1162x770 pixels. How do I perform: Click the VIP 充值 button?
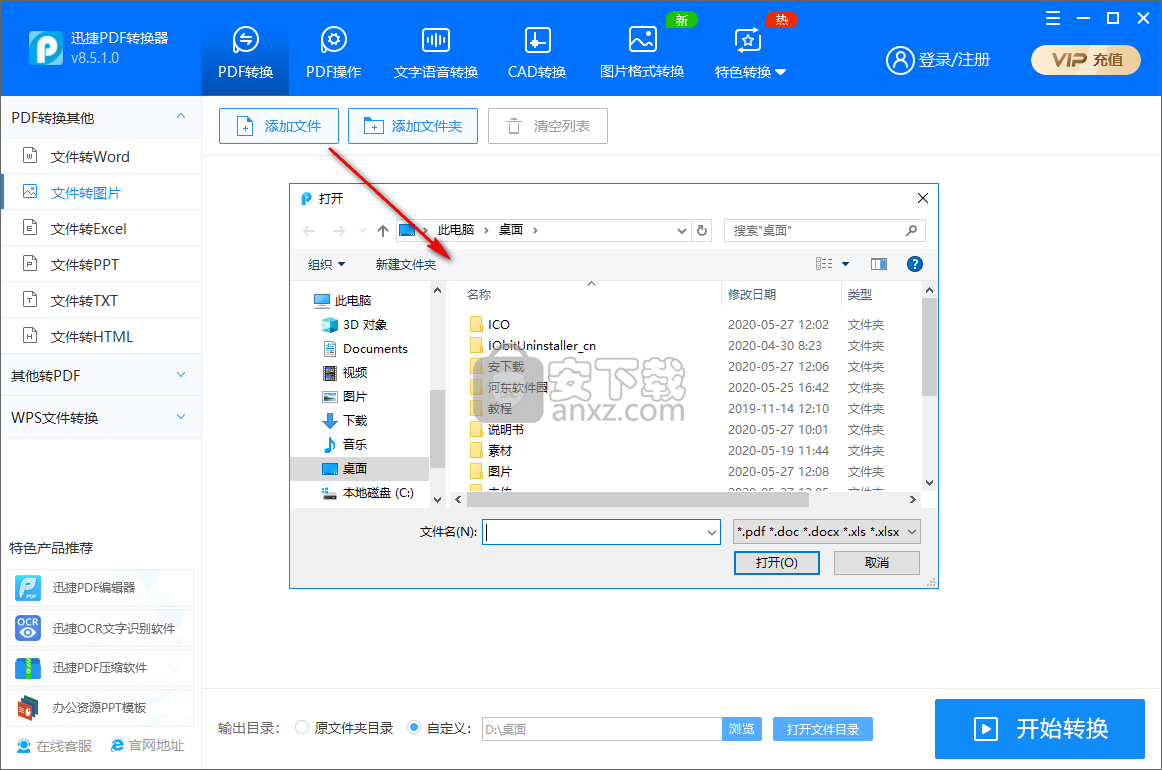[x=1086, y=60]
